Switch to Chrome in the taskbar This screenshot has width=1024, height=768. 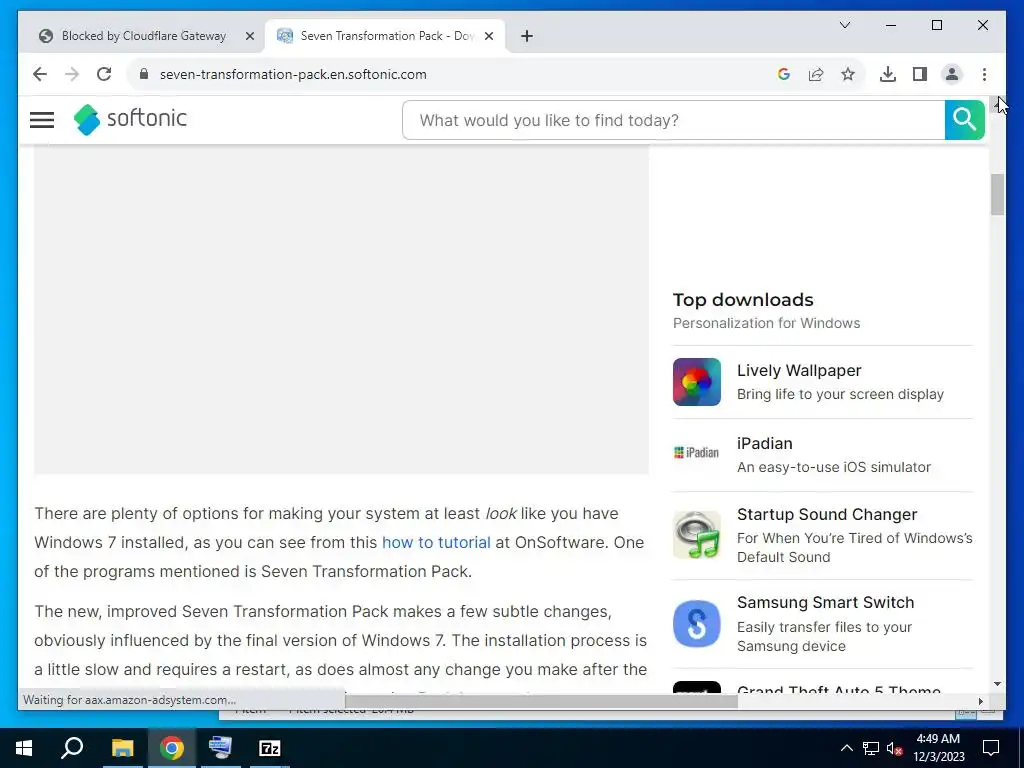(x=172, y=748)
